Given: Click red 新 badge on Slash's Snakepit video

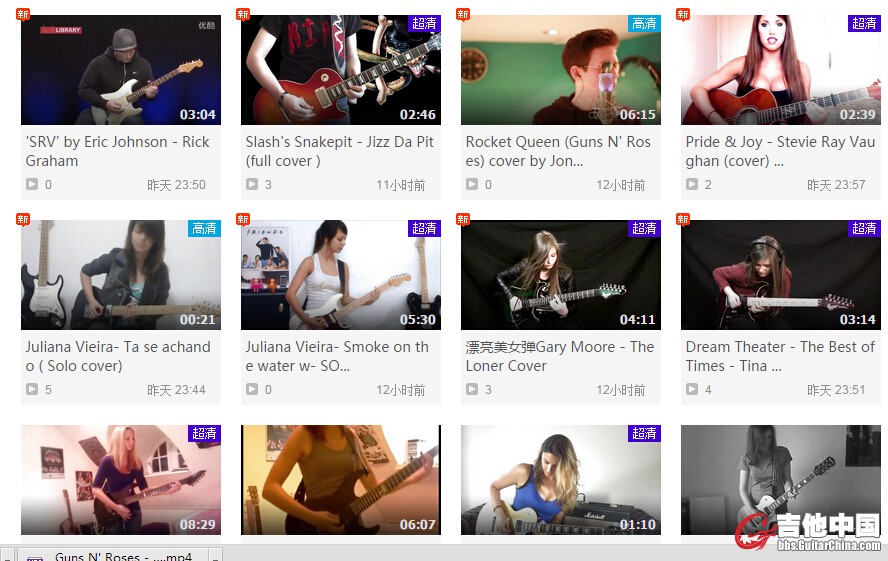Looking at the screenshot, I should (243, 14).
